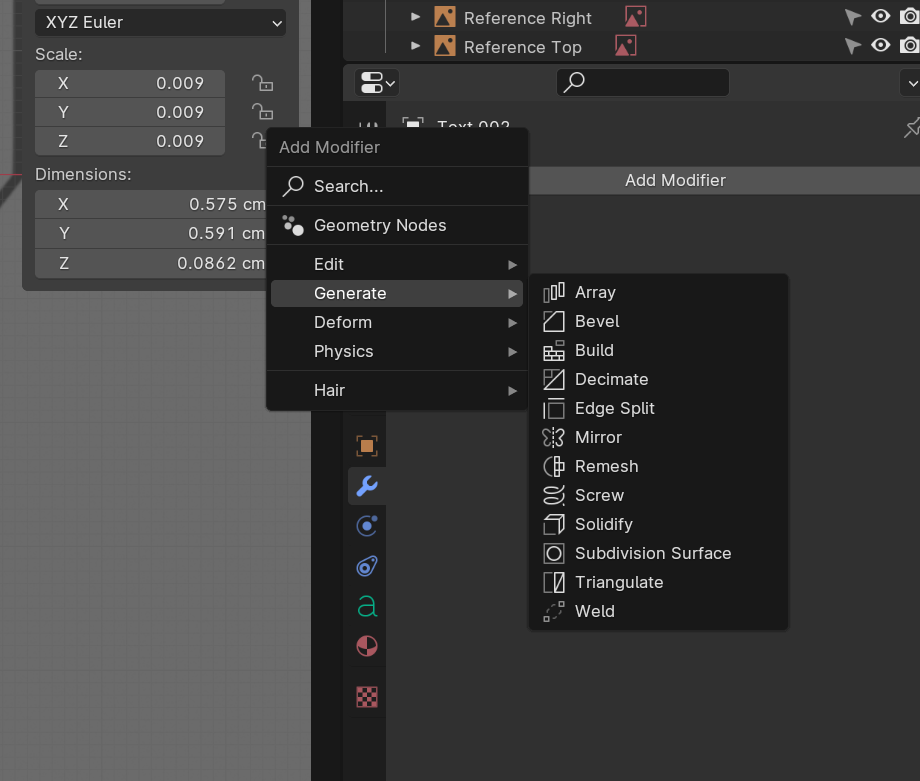Screen dimensions: 920x781
Task: Open the XYZ Euler rotation order dropdown
Action: 160,20
